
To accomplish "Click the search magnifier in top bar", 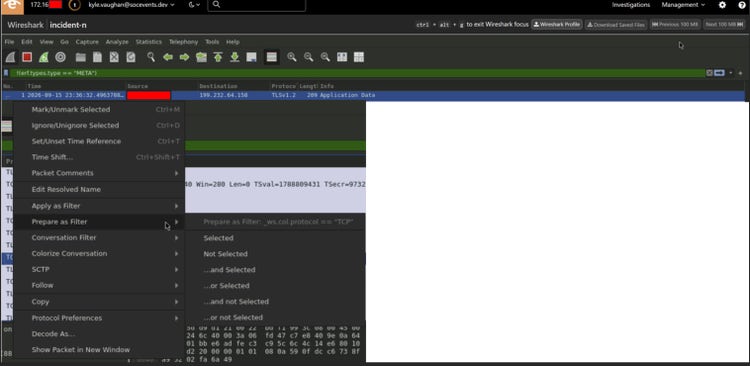I will 216,4.
